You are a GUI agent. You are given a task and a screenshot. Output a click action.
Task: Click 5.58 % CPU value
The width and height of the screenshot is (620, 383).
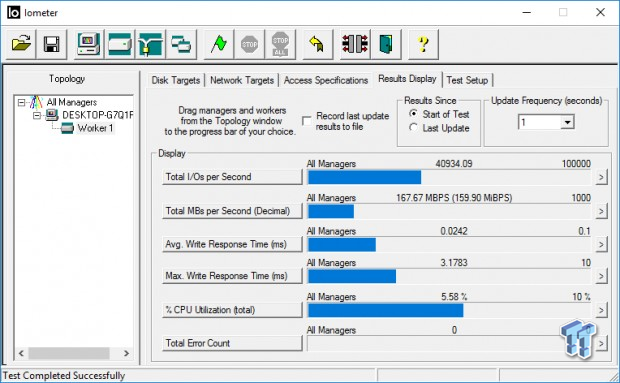pos(454,297)
